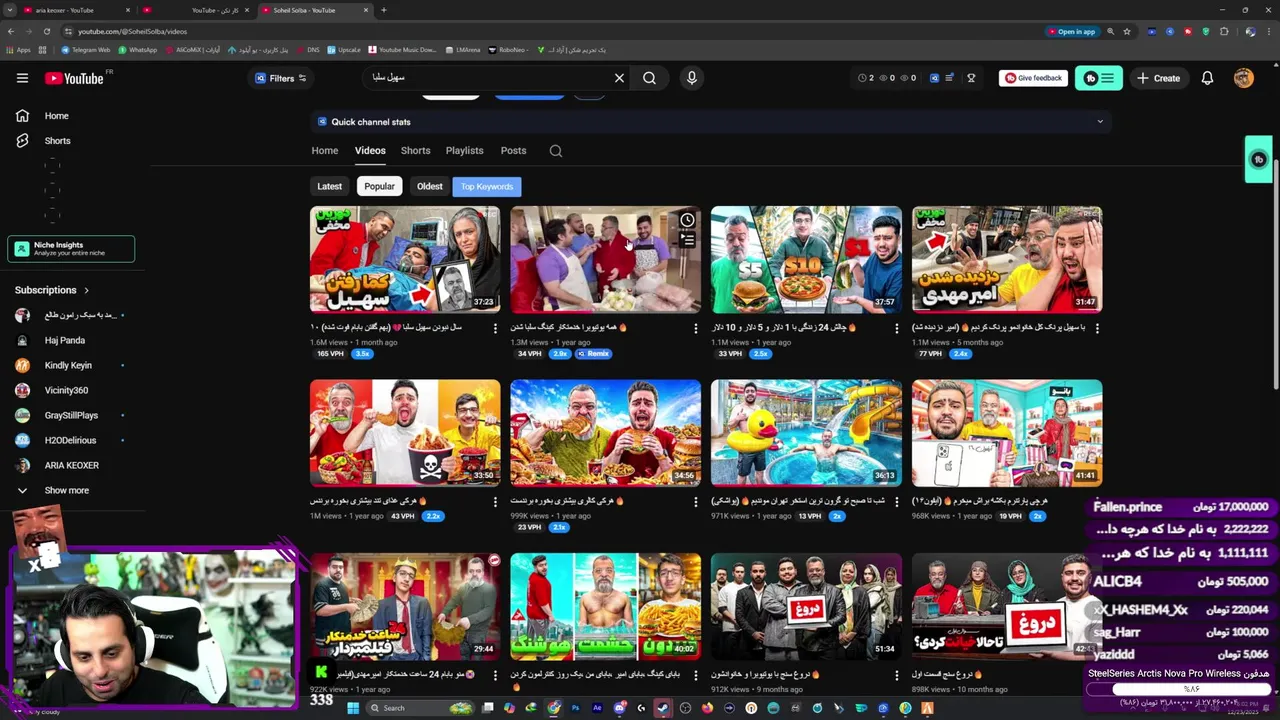
Task: Open the Windows Start button
Action: click(352, 708)
